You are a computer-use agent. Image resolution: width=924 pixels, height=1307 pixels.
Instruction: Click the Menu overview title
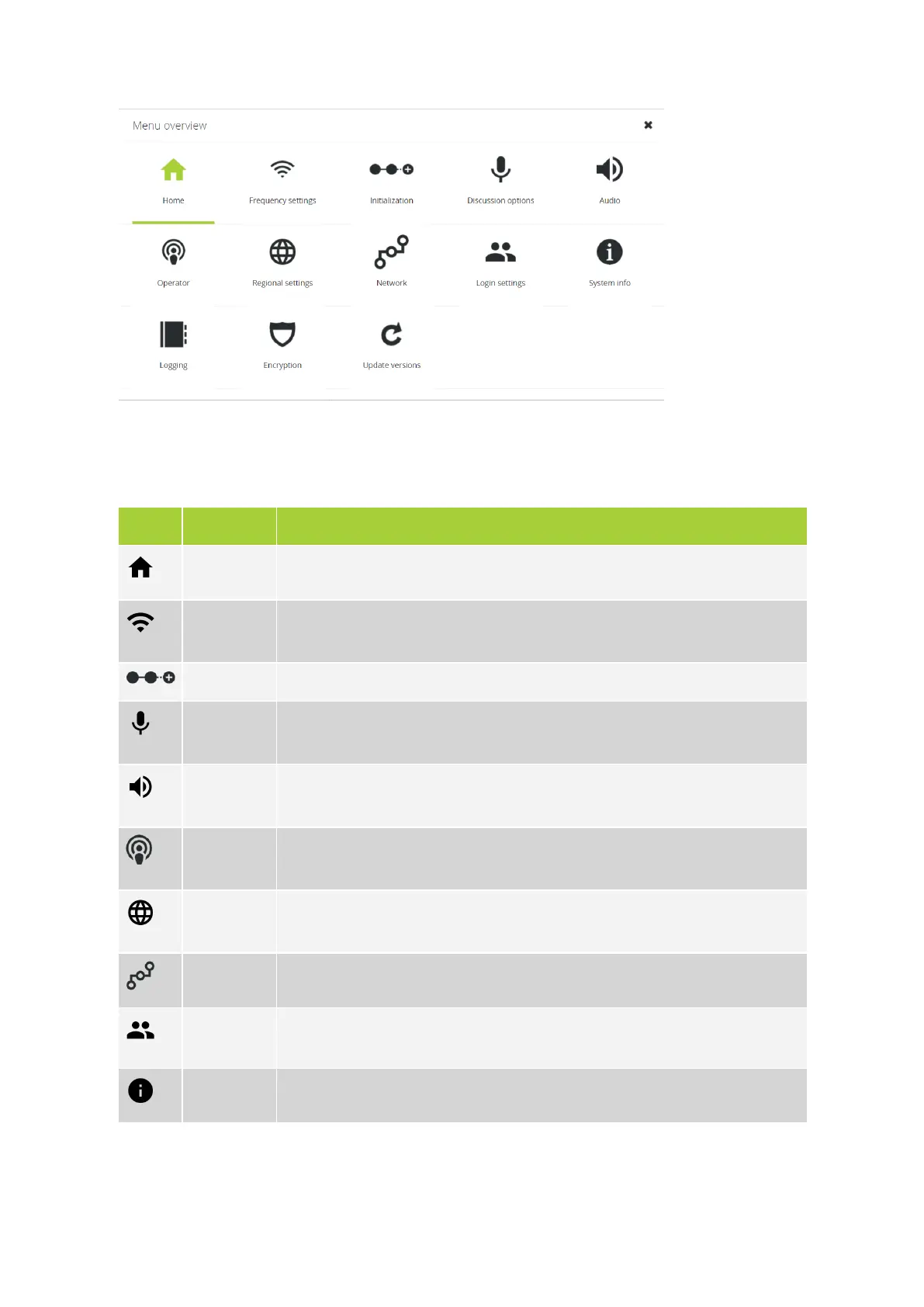click(169, 126)
